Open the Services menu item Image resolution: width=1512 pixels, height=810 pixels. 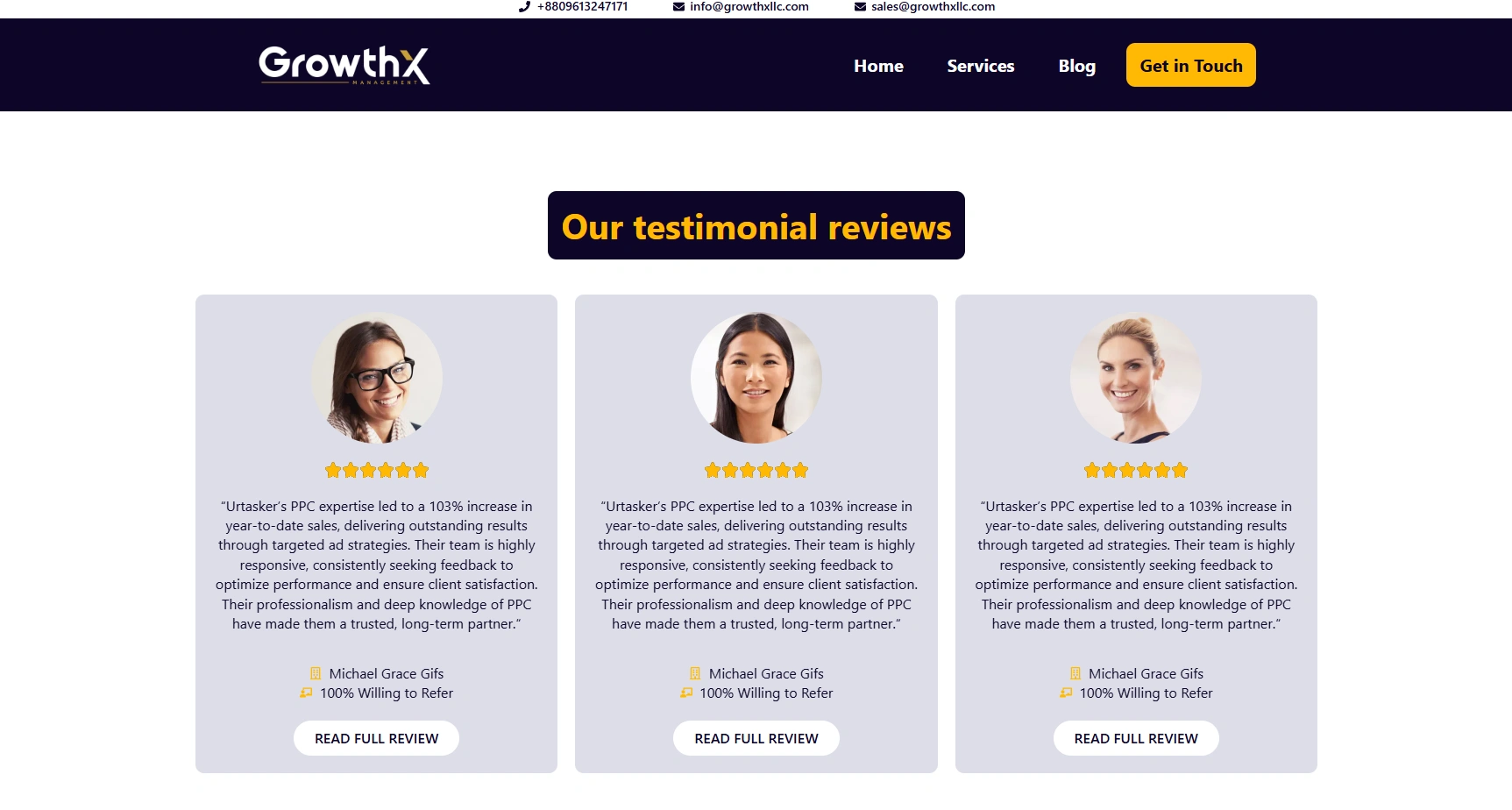980,66
